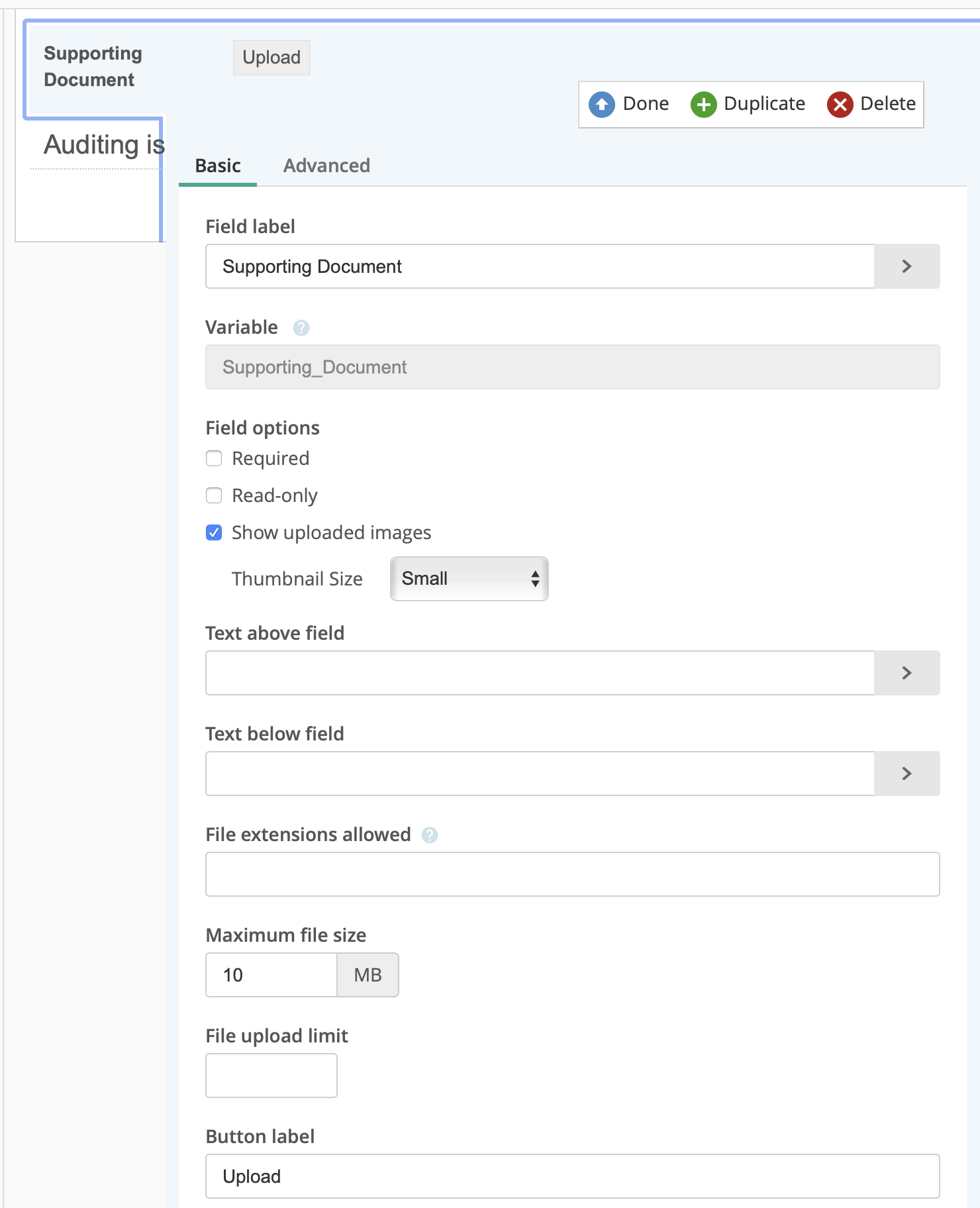Click the green Duplicate plus icon
The image size is (980, 1208).
[x=703, y=105]
